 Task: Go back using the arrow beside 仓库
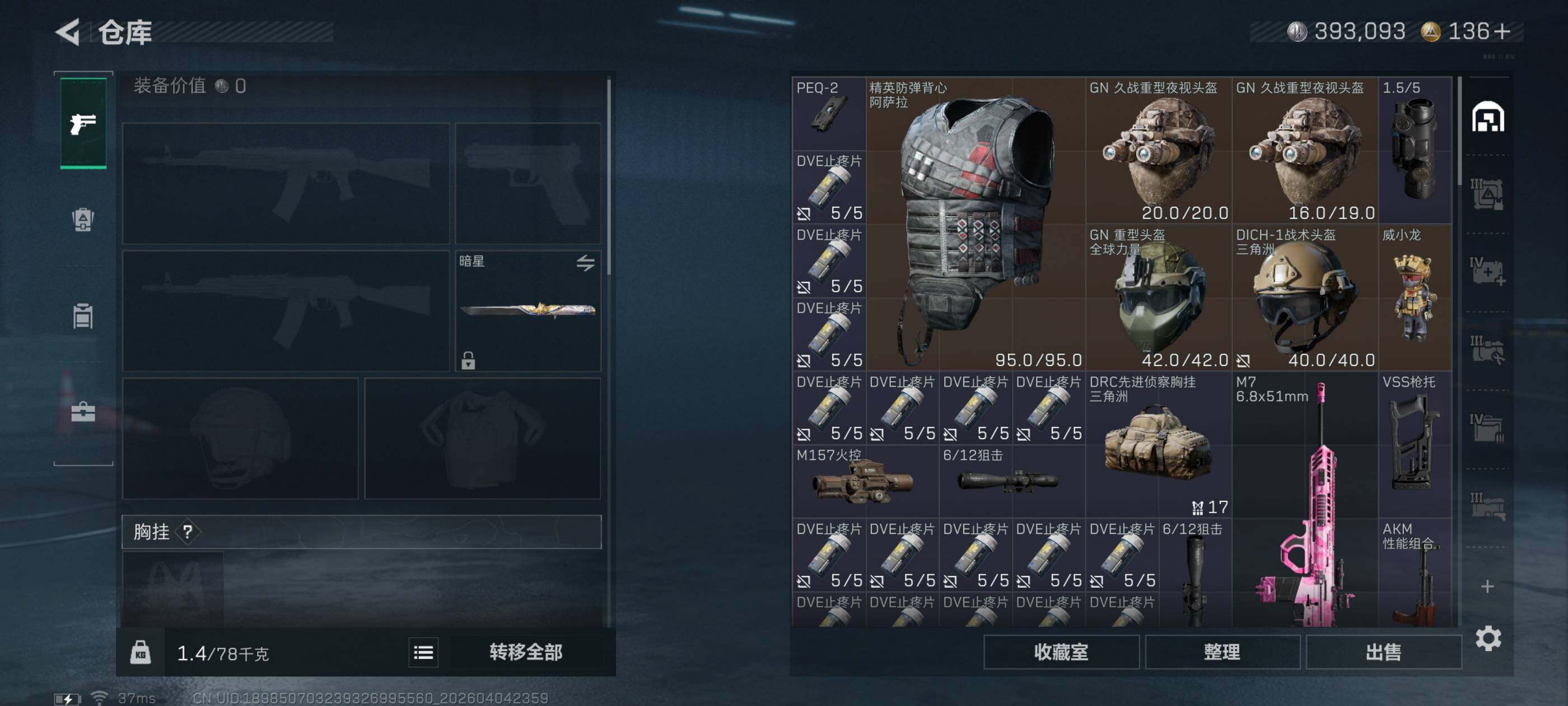[x=68, y=32]
